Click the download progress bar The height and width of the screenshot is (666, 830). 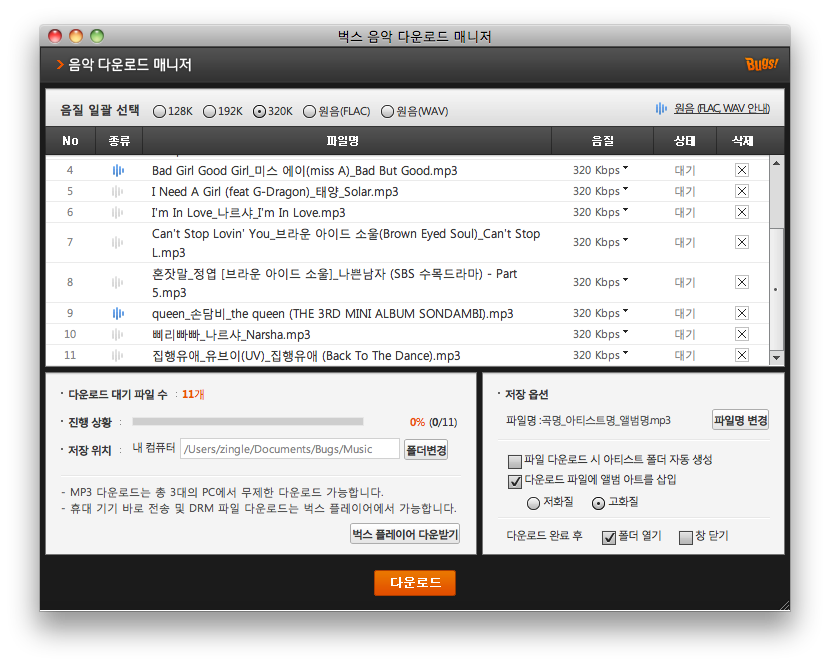click(x=248, y=422)
